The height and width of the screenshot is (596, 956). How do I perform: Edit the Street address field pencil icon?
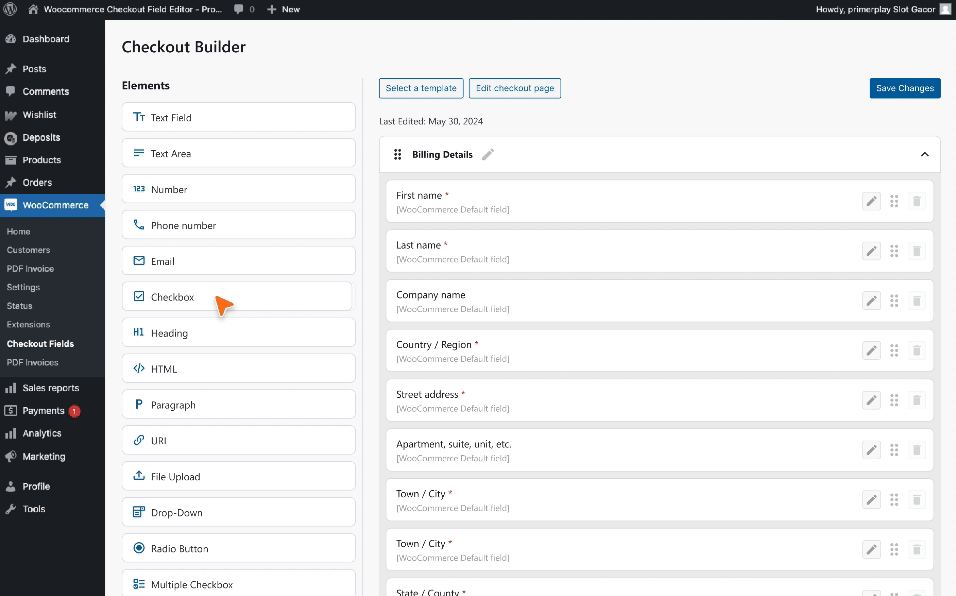click(x=872, y=400)
